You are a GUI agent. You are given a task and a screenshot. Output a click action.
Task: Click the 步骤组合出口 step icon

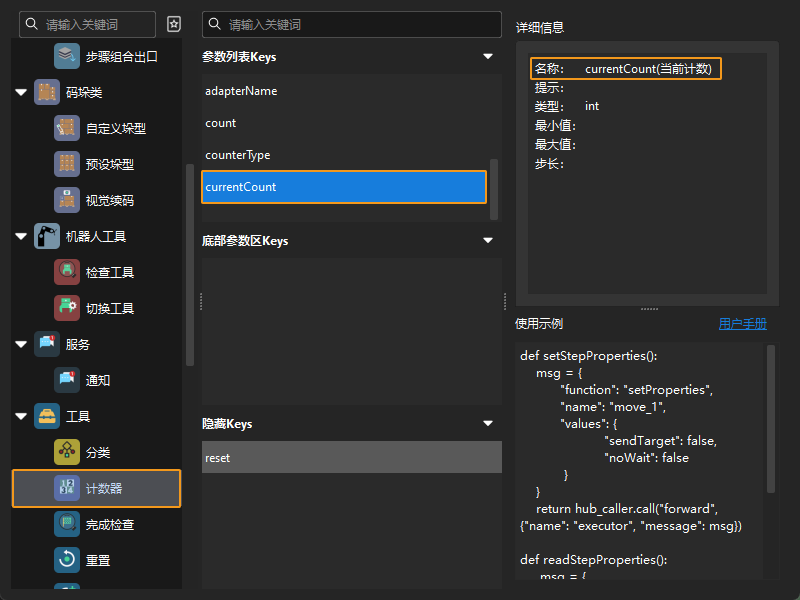[67, 56]
